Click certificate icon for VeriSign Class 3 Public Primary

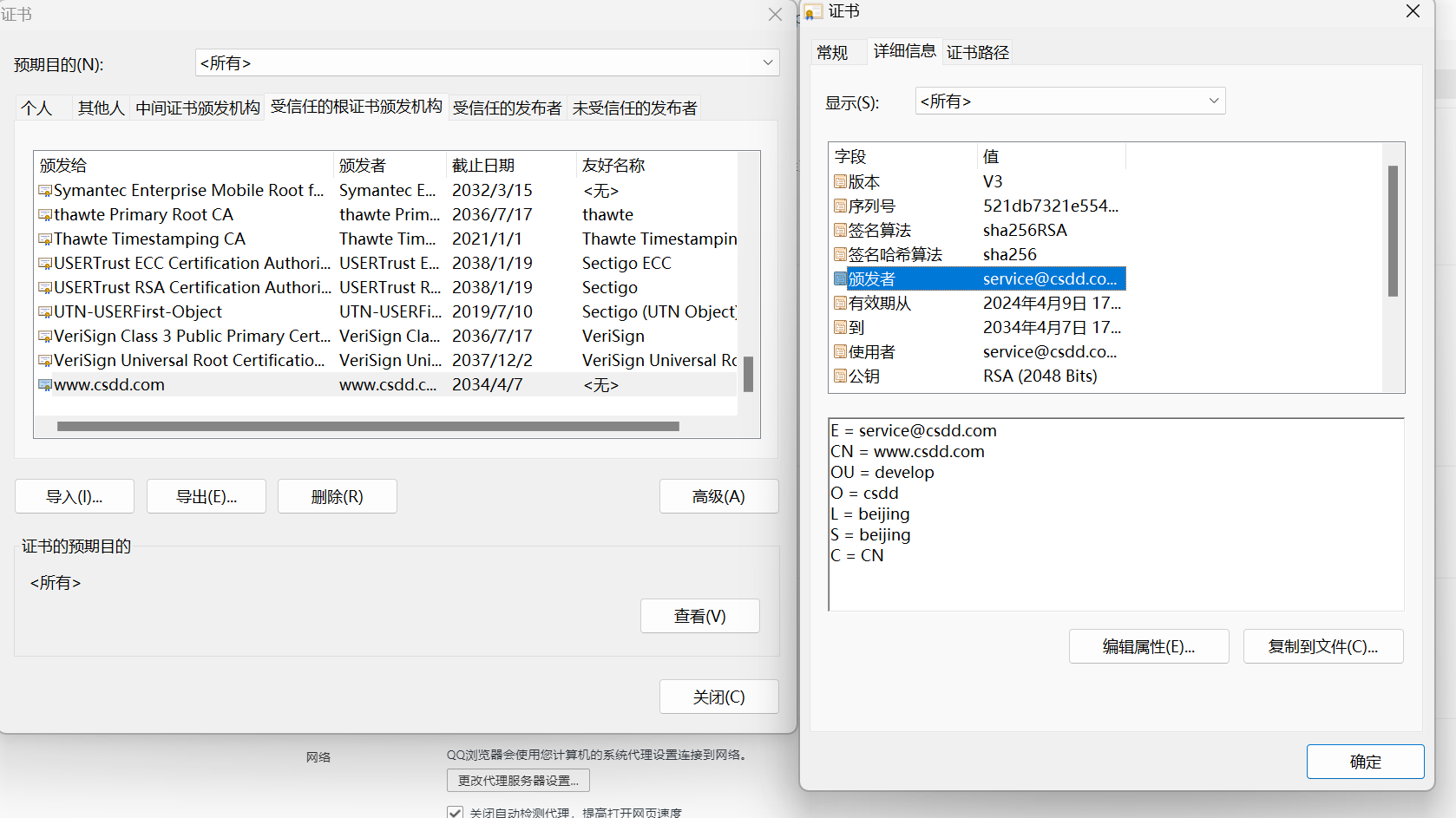click(x=45, y=337)
